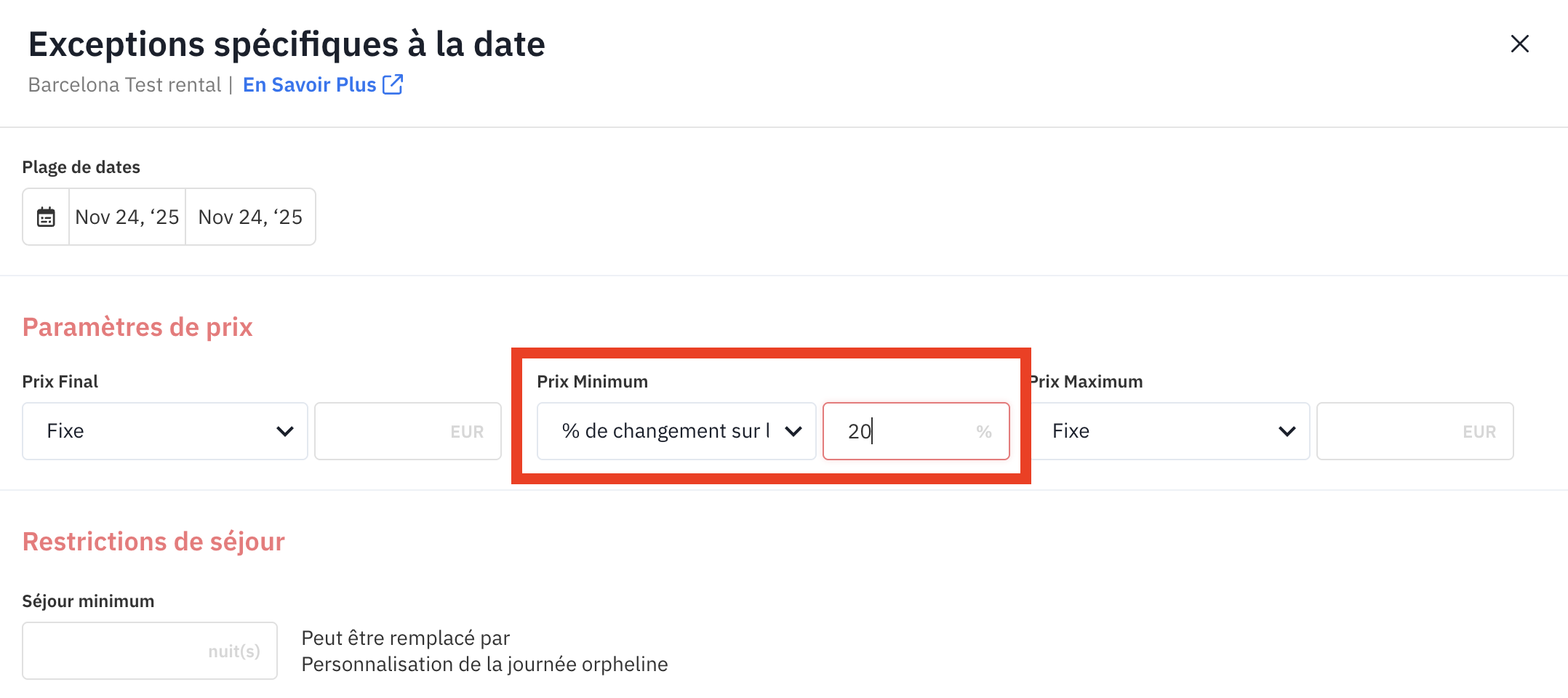
Task: Click the Prix Final EUR amount field
Action: click(x=407, y=431)
